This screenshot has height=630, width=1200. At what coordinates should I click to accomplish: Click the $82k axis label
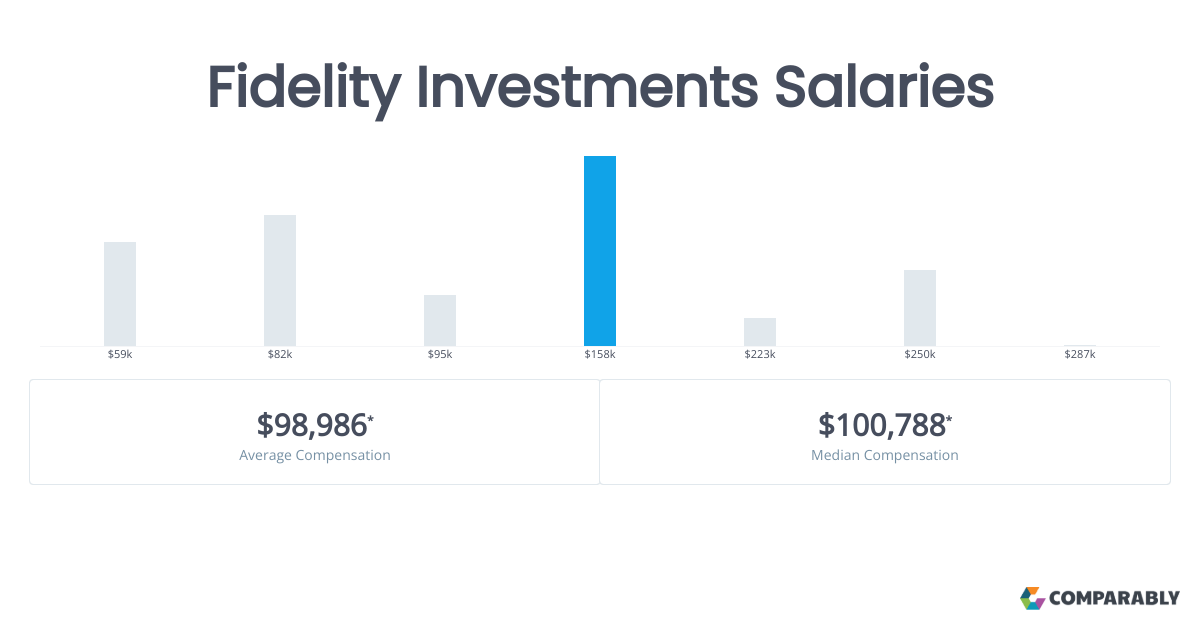(x=280, y=354)
